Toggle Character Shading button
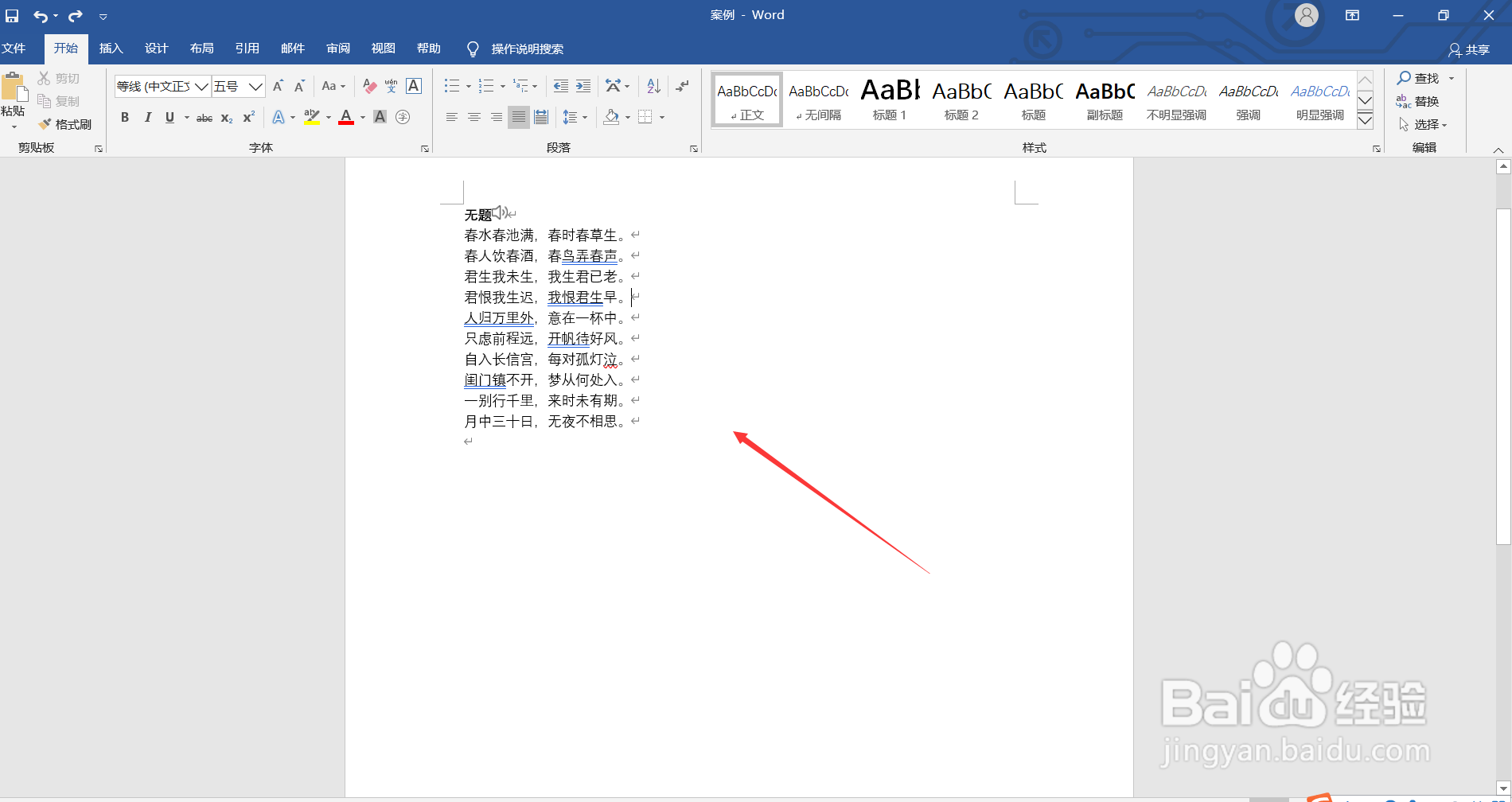 coord(380,117)
